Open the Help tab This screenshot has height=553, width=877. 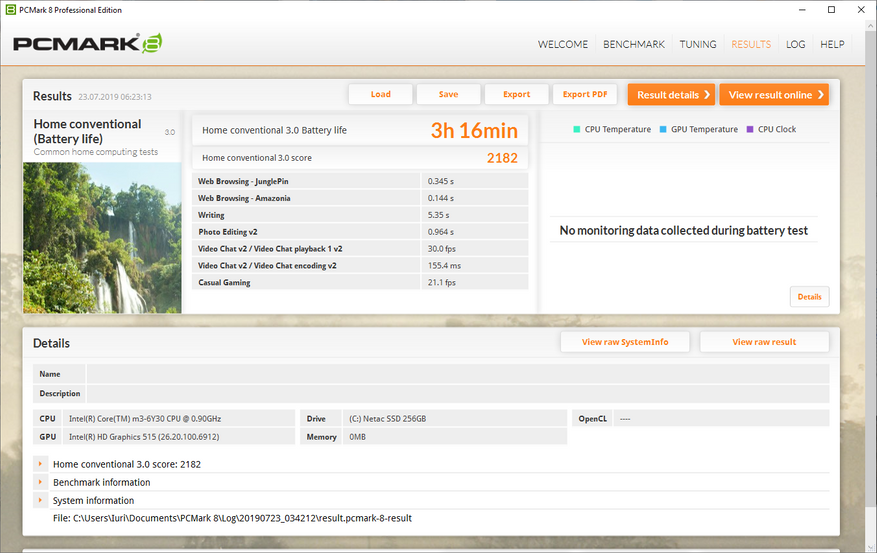tap(832, 44)
